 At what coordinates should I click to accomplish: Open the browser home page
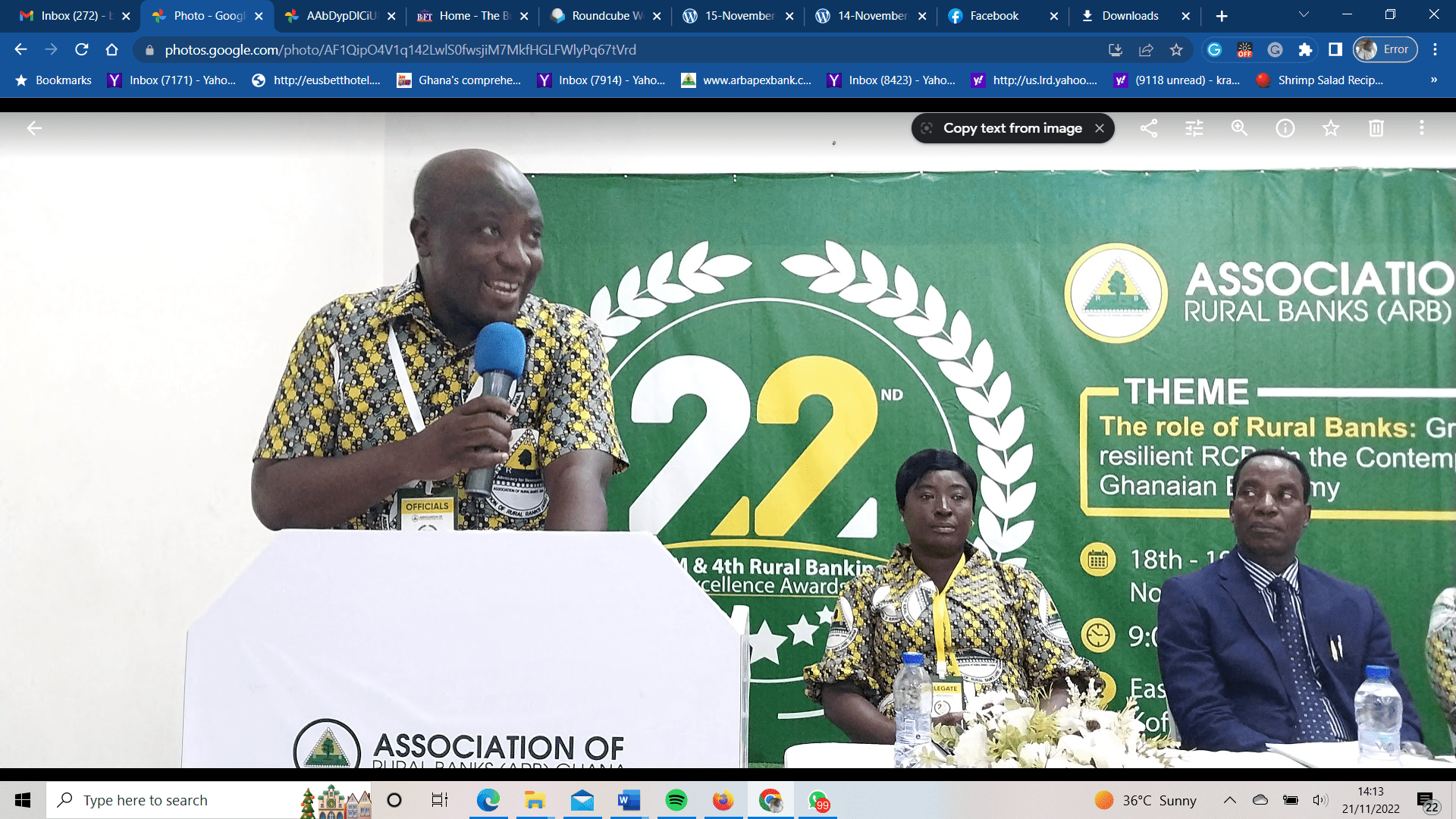pos(112,49)
